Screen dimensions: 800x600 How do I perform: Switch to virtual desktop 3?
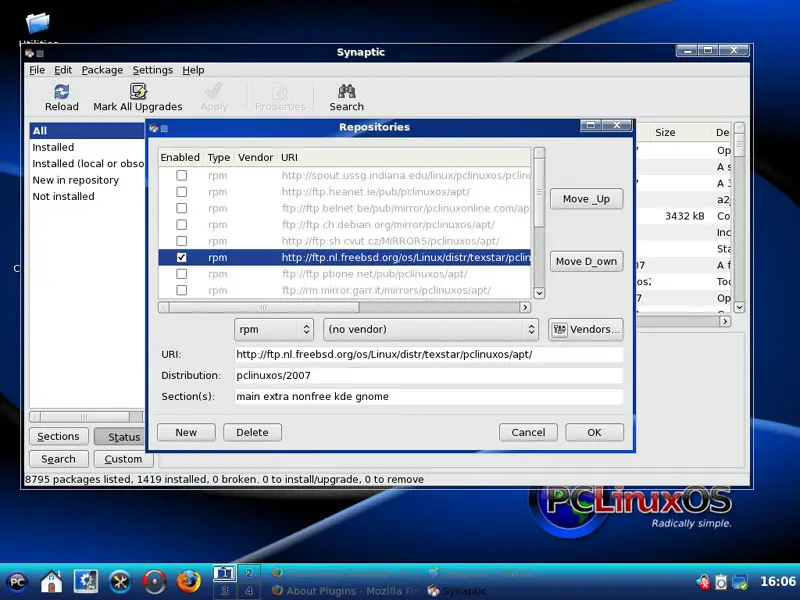click(x=224, y=590)
